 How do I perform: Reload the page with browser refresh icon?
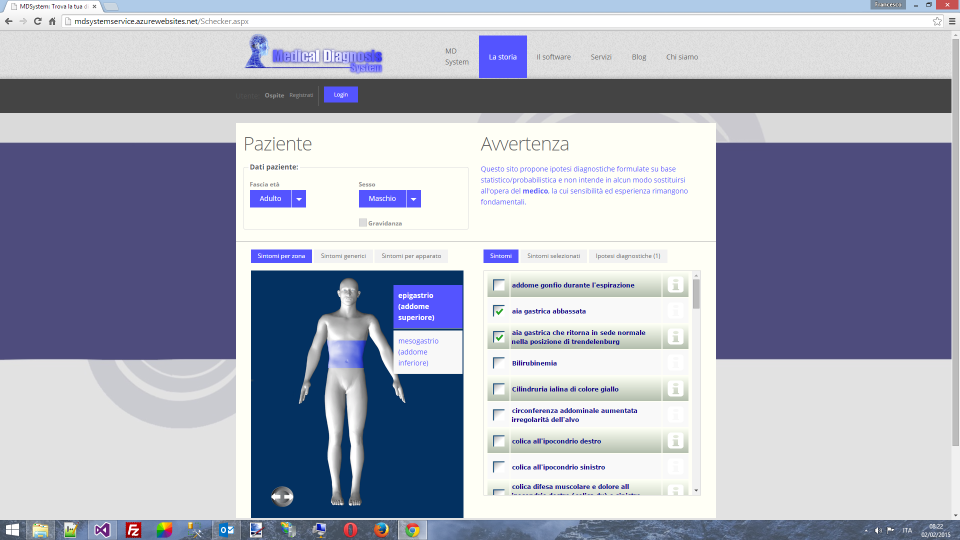(37, 20)
